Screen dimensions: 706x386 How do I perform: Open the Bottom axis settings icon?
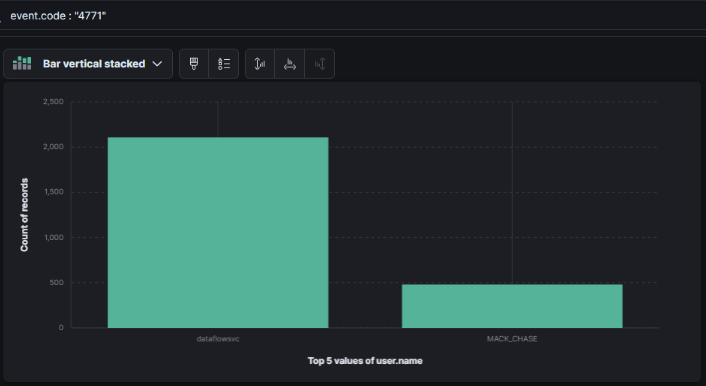(x=290, y=64)
